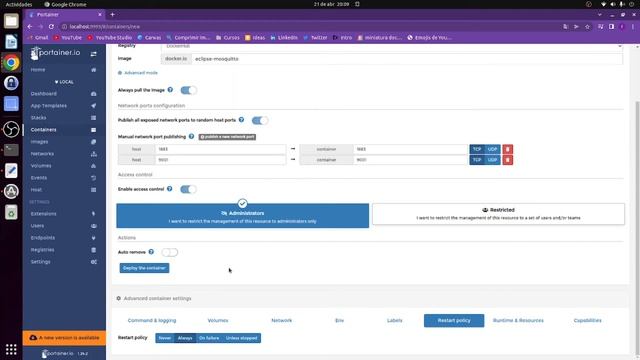Screen dimensions: 640x360
Task: Open the Network settings tab
Action: [282, 320]
